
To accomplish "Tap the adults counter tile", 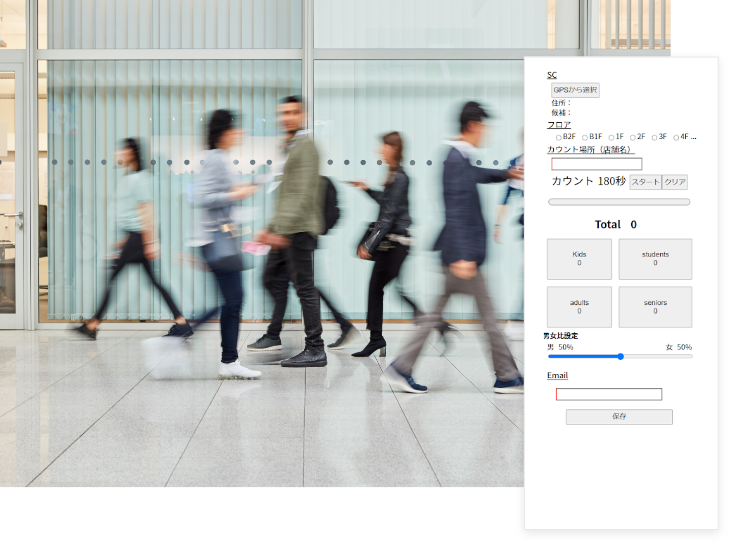I will [579, 307].
